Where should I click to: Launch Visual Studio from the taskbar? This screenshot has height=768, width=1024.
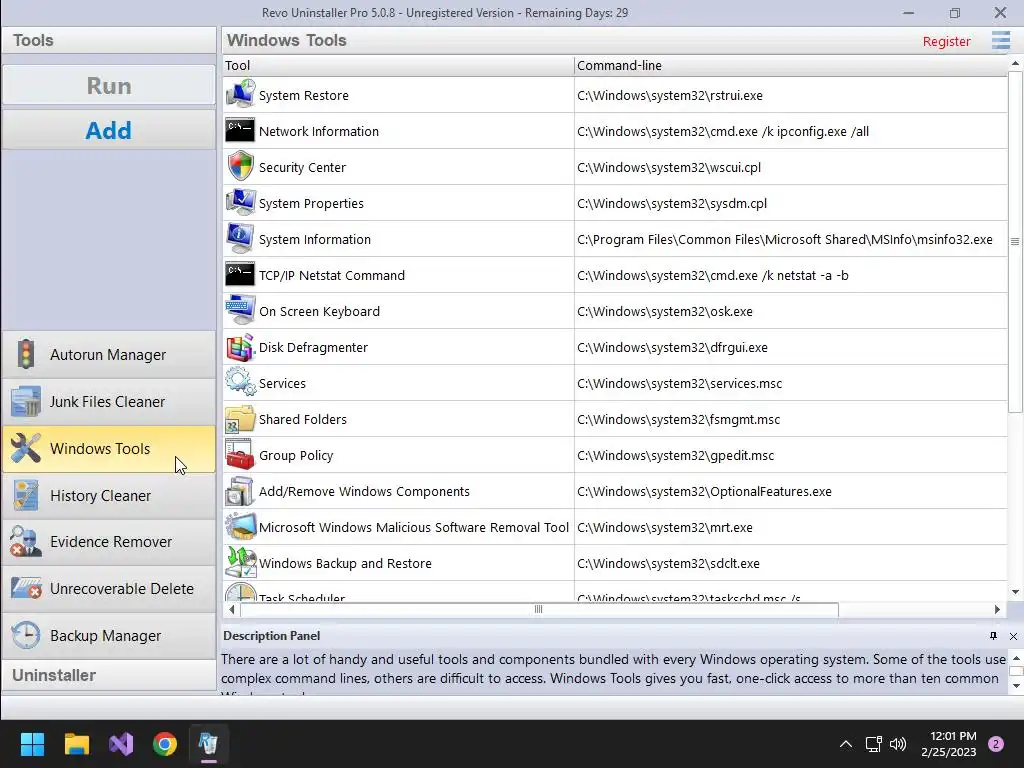point(121,744)
